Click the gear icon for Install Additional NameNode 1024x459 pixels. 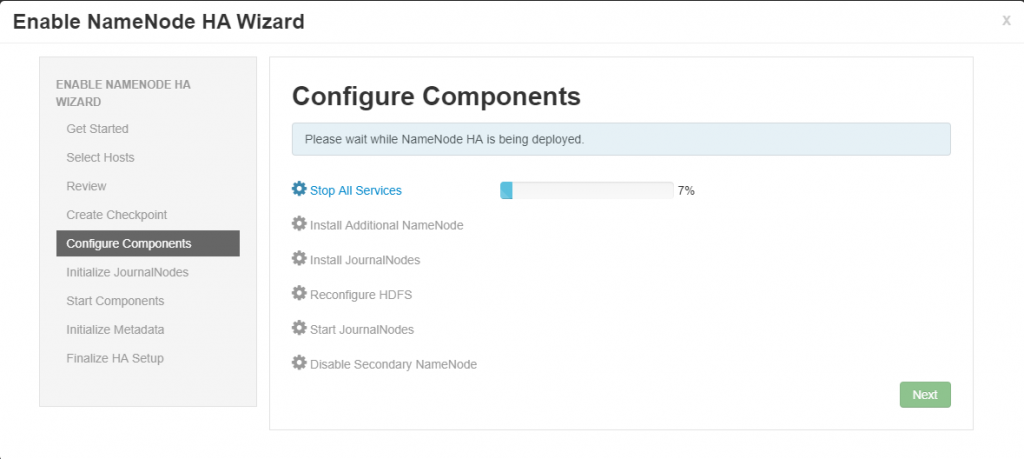(299, 223)
